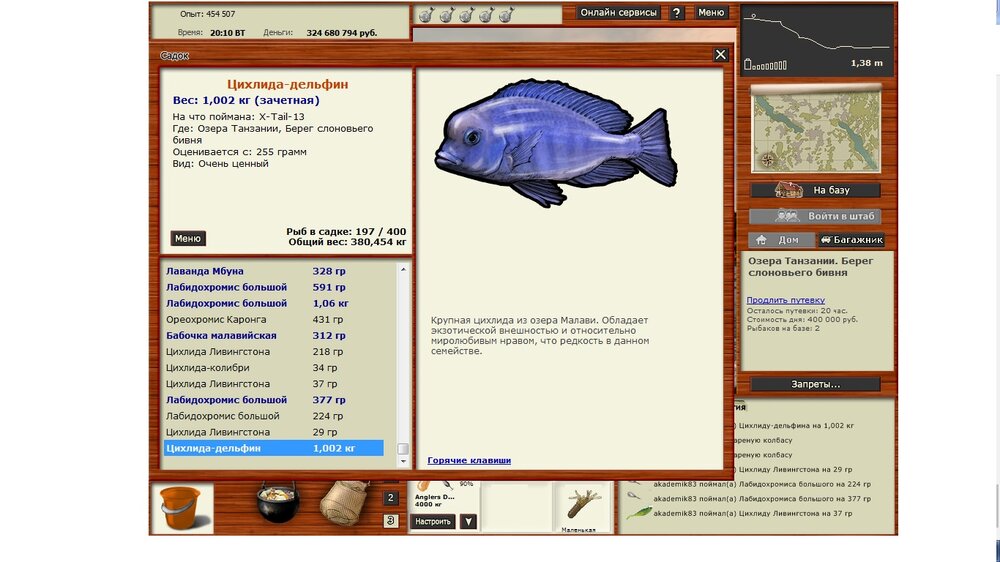1000x562 pixels.
Task: Expand dropdown arrow next to Настроить
Action: tap(468, 521)
